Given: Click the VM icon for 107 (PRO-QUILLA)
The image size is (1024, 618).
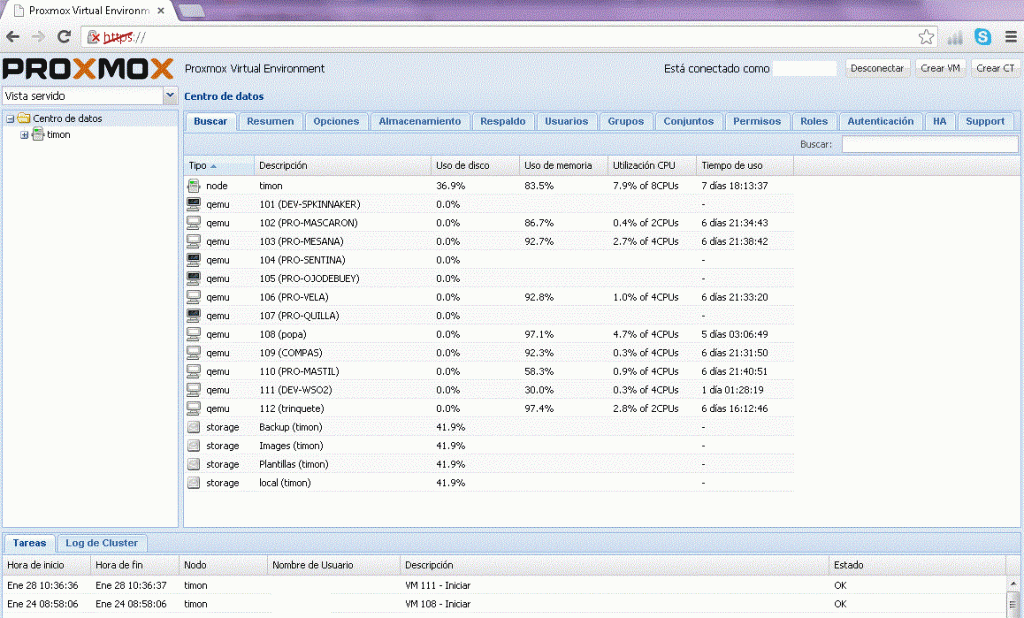Looking at the screenshot, I should [x=193, y=316].
